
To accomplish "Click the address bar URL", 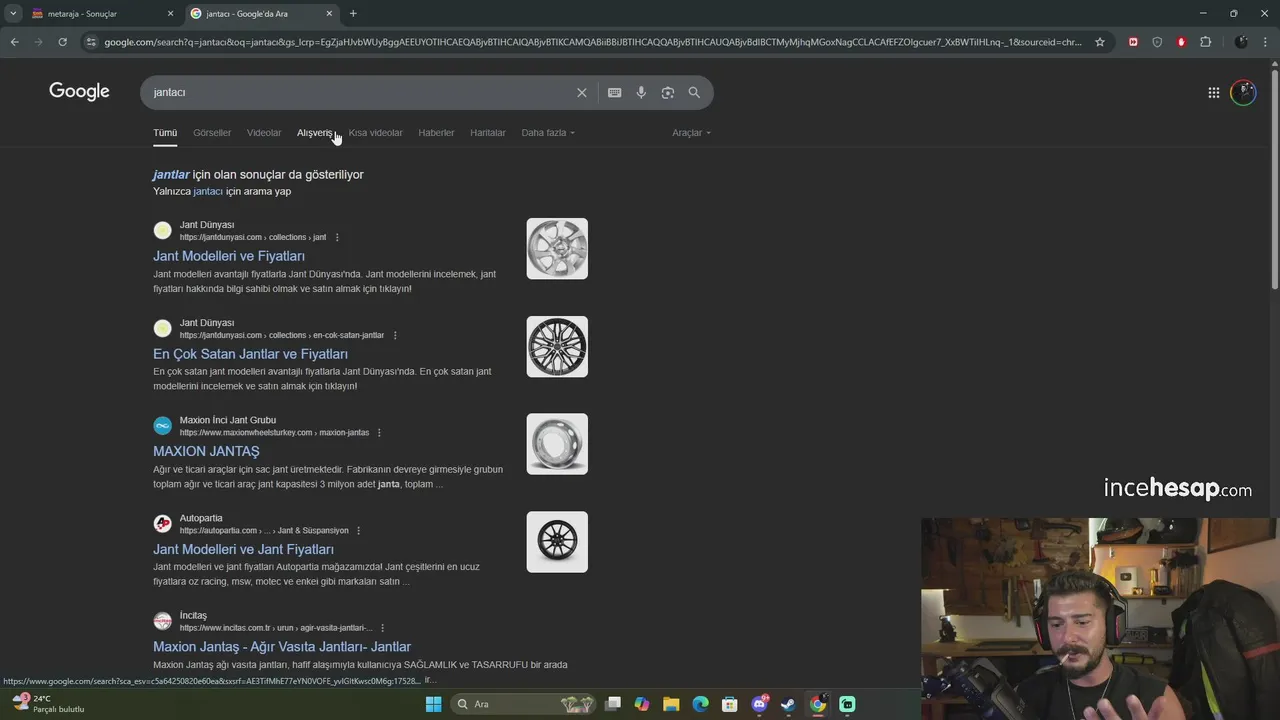I will pyautogui.click(x=592, y=42).
